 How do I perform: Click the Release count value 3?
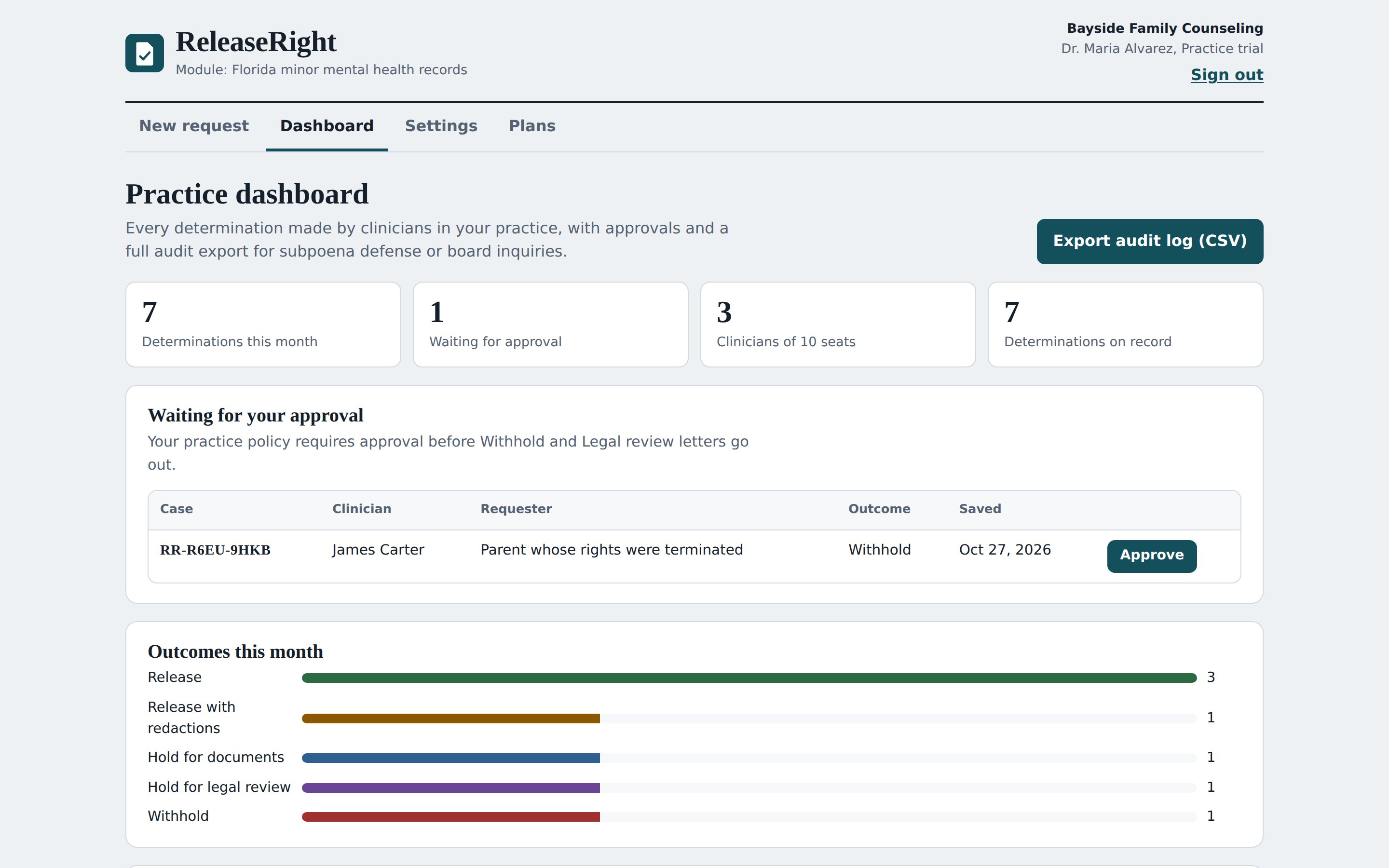[x=1211, y=678]
